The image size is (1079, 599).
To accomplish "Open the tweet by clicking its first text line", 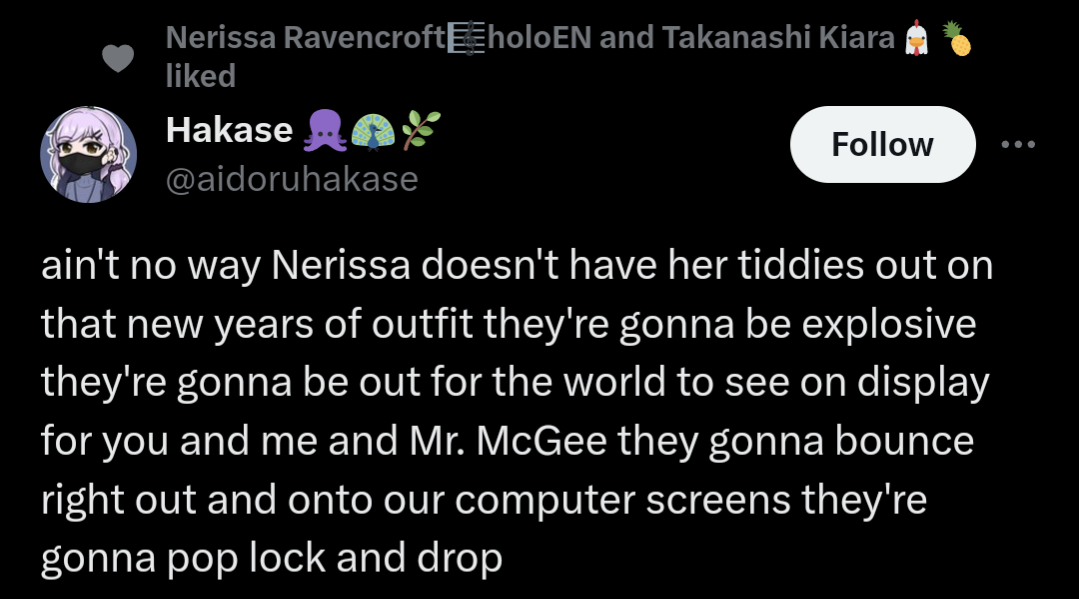I will [517, 266].
